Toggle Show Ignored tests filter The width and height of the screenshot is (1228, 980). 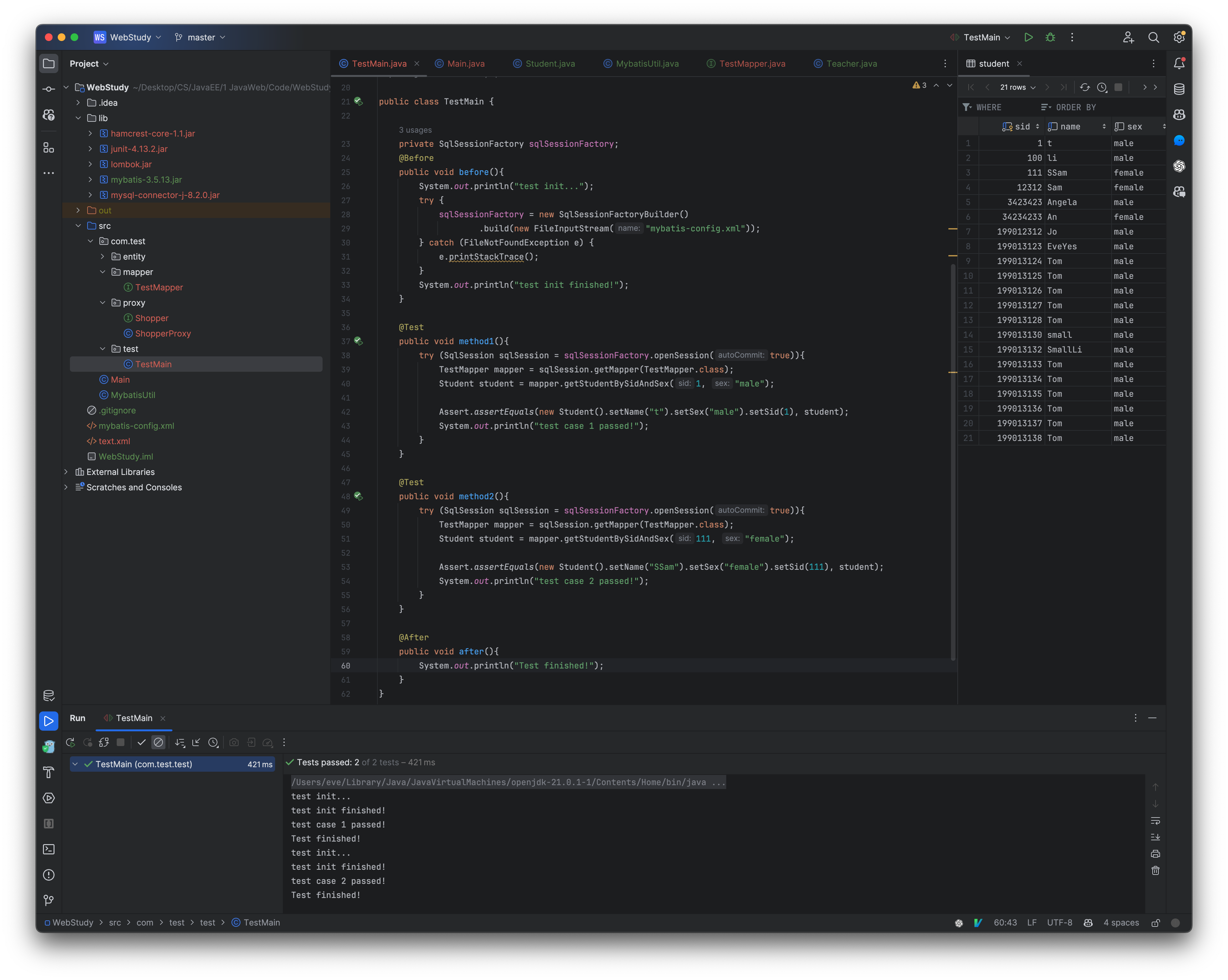pos(158,743)
